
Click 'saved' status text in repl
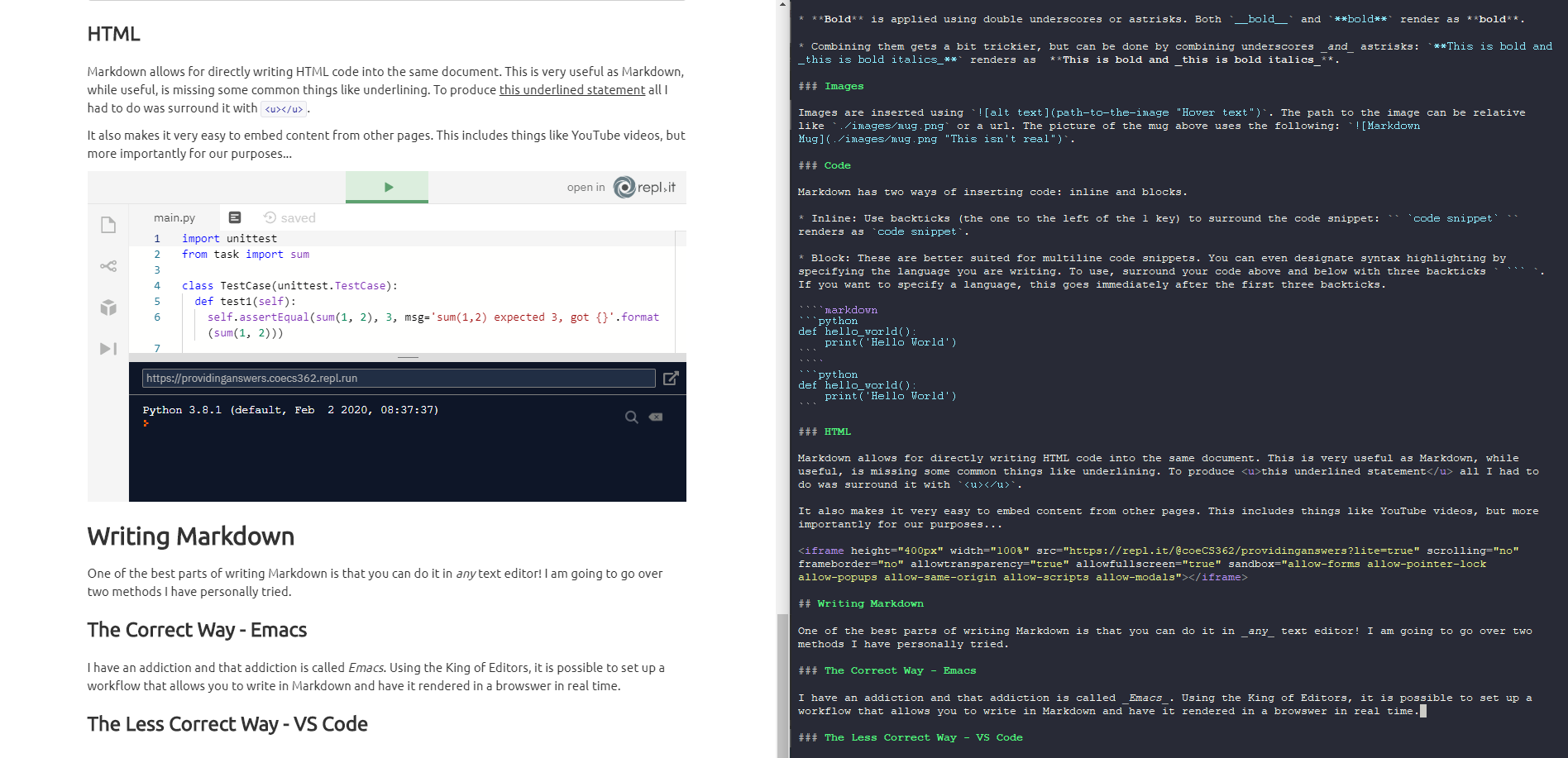(298, 217)
